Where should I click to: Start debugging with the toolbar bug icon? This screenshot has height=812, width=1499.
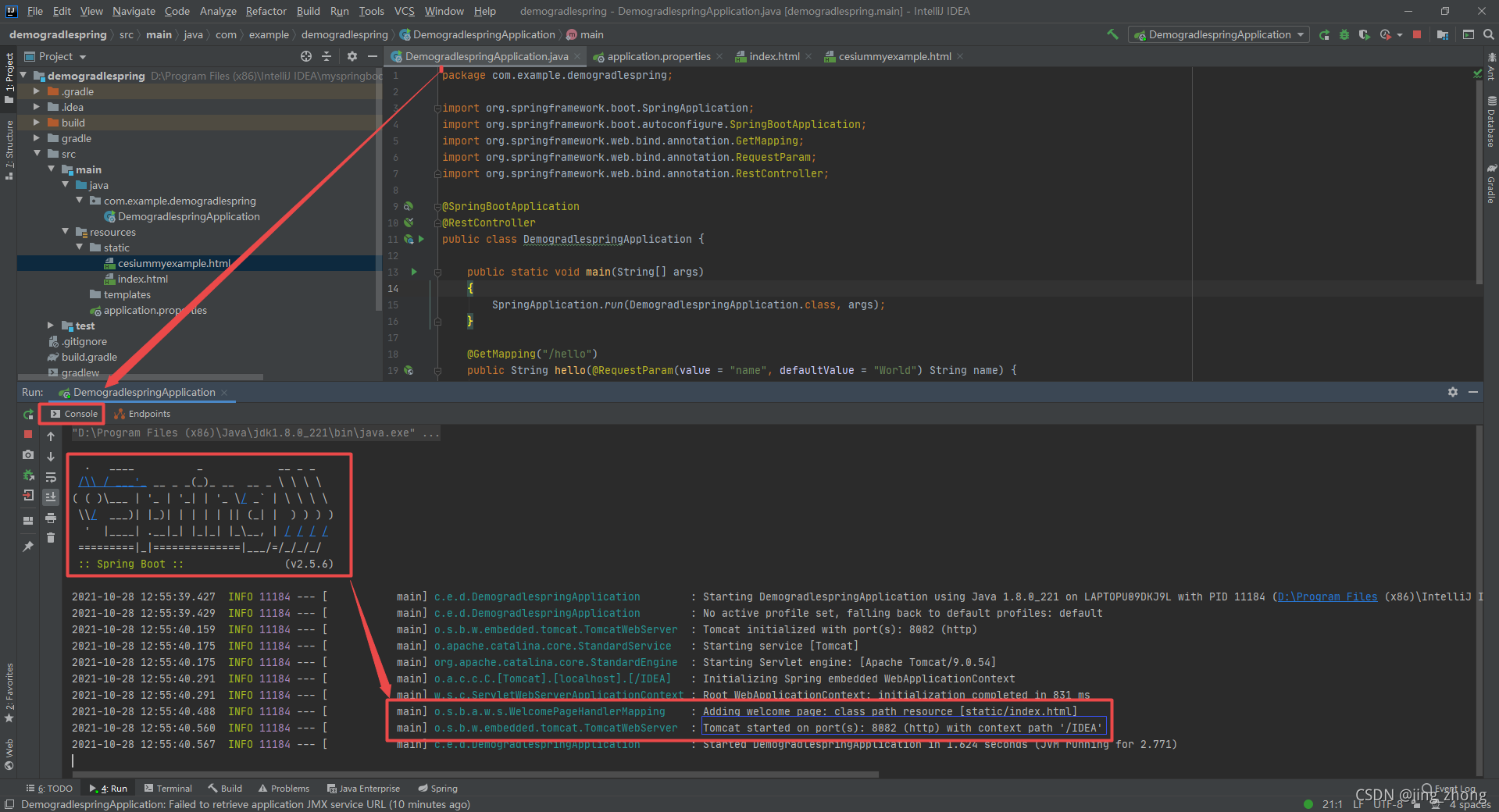[x=1344, y=34]
